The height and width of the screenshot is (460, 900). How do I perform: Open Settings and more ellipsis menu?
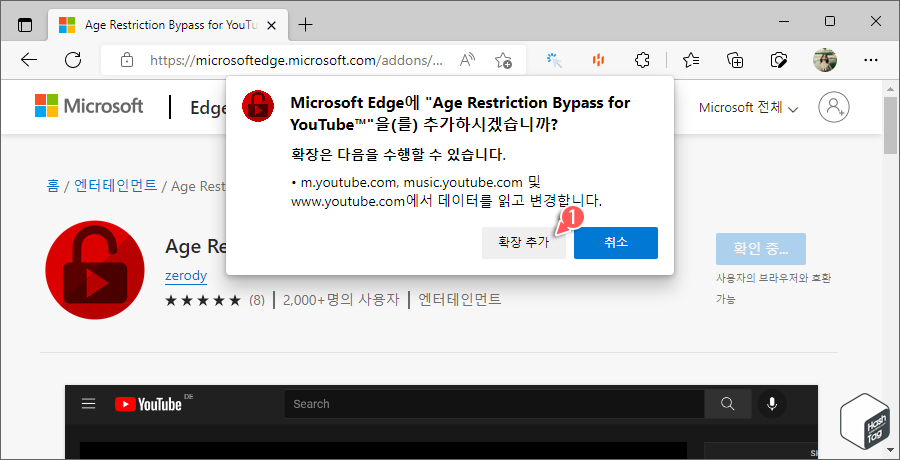click(x=871, y=60)
